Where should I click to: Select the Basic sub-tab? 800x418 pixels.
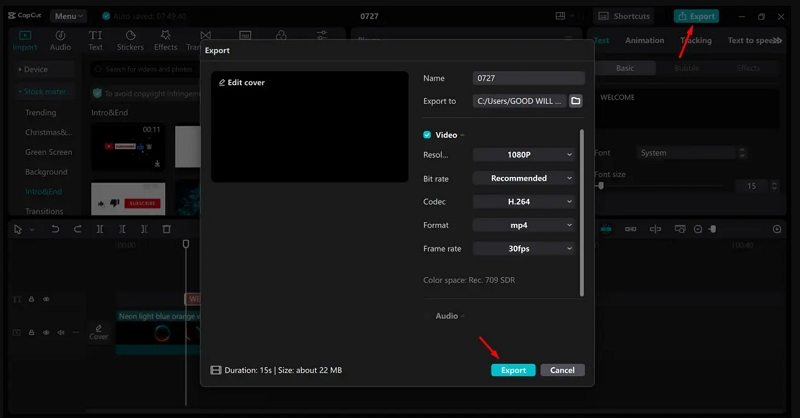pos(625,68)
